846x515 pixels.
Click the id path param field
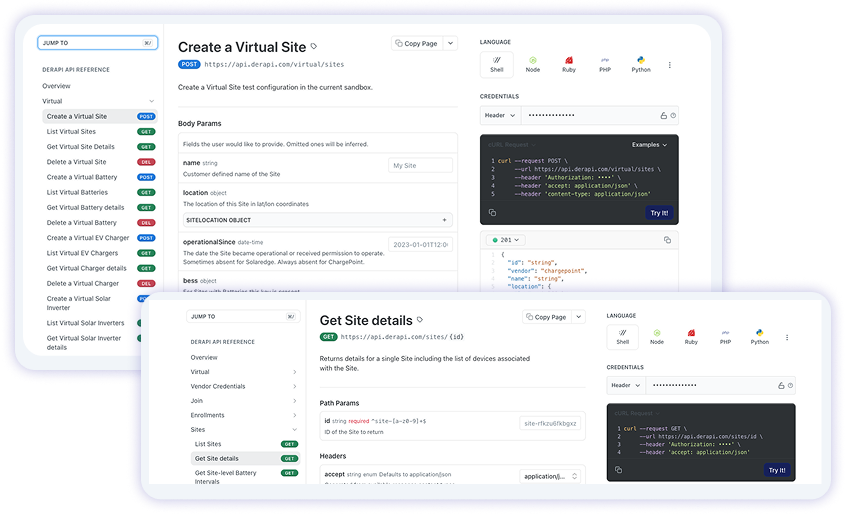click(x=550, y=423)
